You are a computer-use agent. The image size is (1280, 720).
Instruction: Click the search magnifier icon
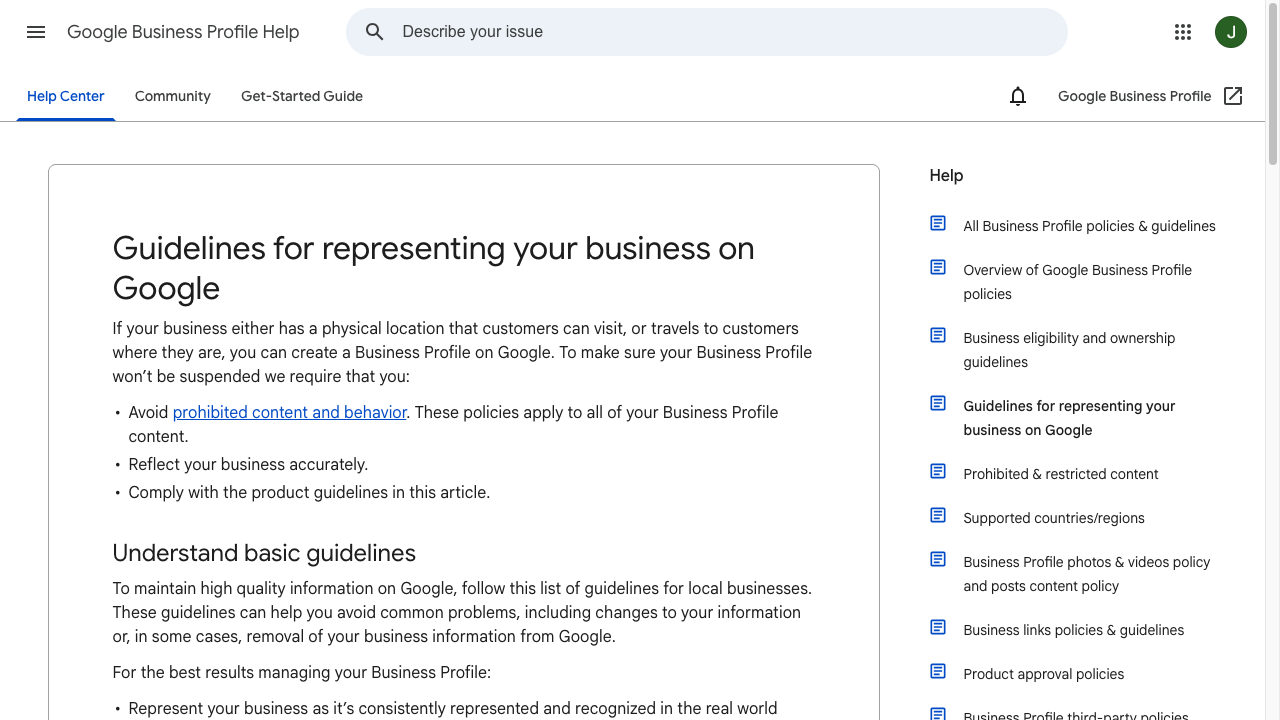point(375,32)
